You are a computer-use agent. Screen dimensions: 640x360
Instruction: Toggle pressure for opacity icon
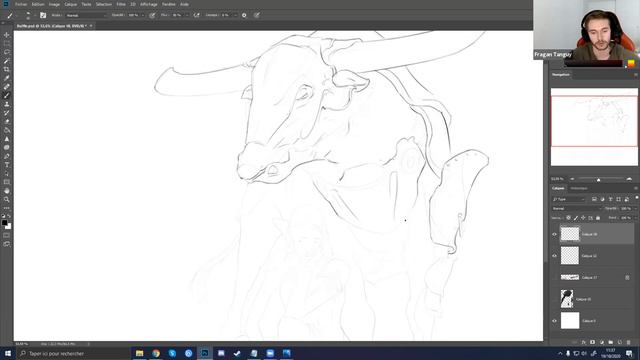[152, 15]
